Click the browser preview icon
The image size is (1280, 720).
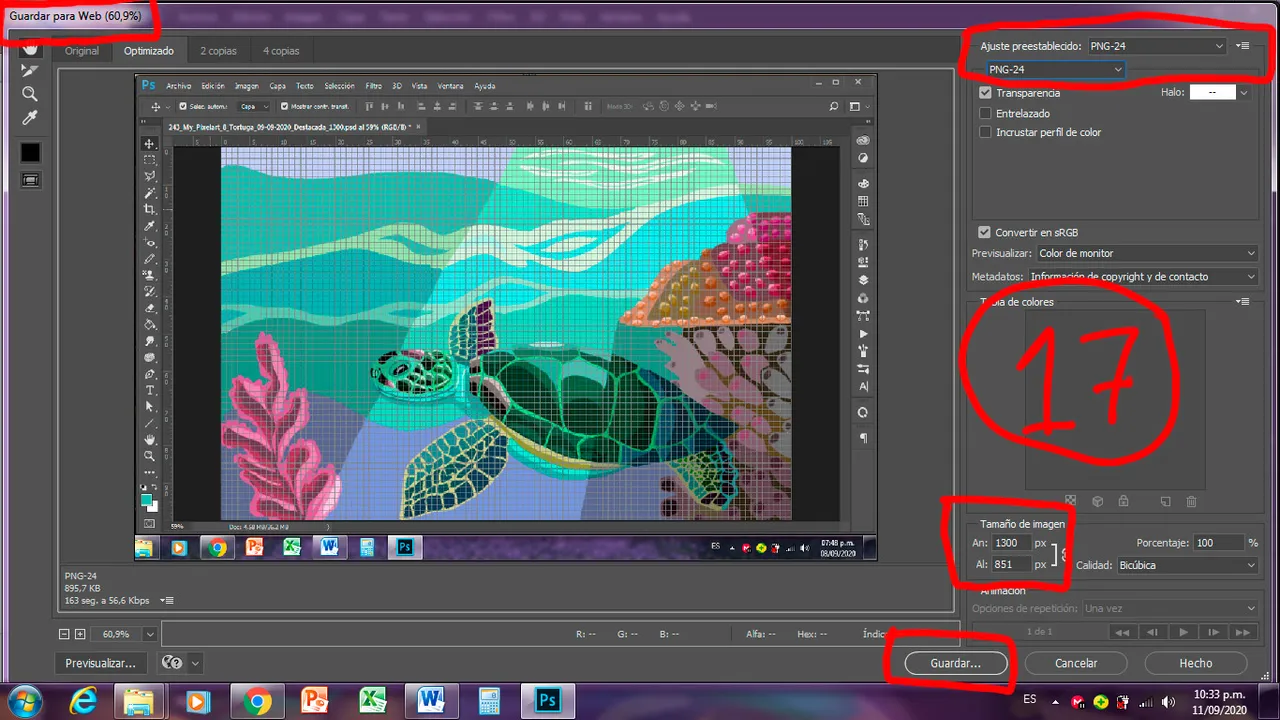pyautogui.click(x=172, y=662)
